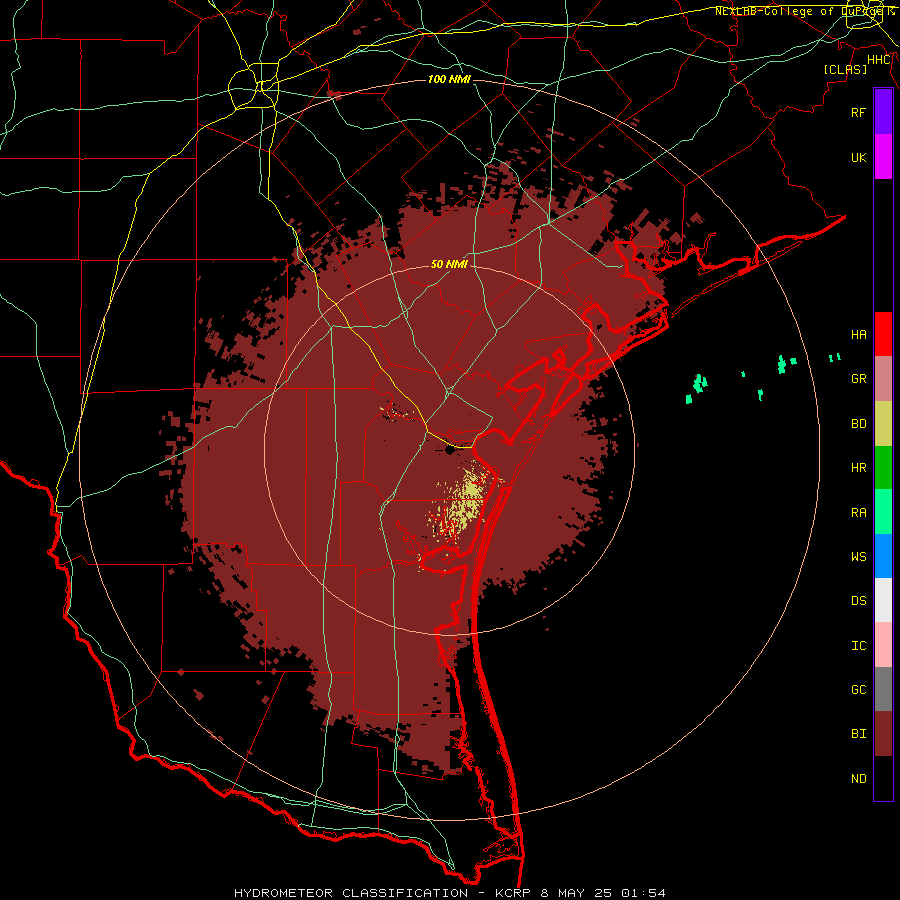The width and height of the screenshot is (900, 900).
Task: Click the 'IC' legend label
Action: (x=859, y=646)
